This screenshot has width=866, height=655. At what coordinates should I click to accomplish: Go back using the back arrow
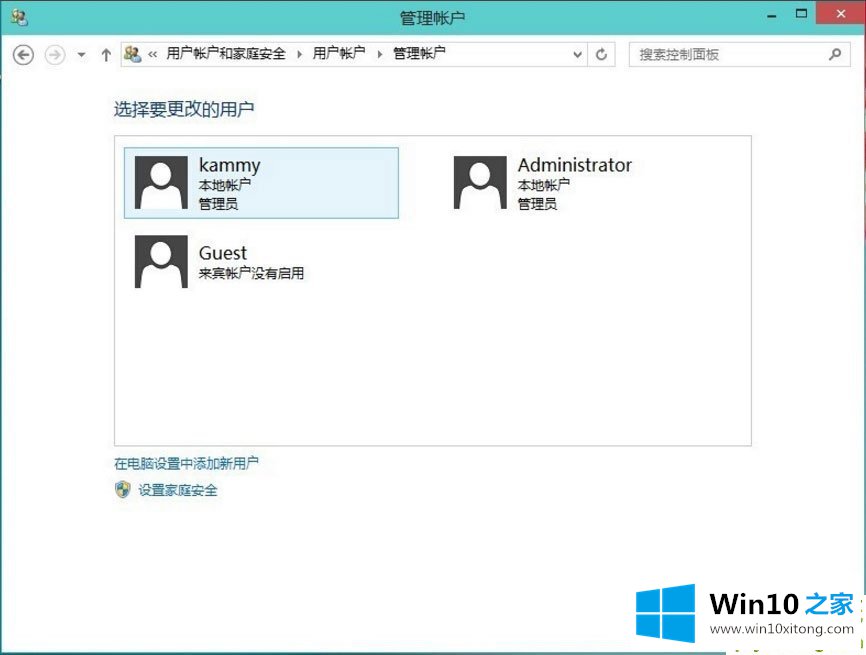[x=23, y=55]
